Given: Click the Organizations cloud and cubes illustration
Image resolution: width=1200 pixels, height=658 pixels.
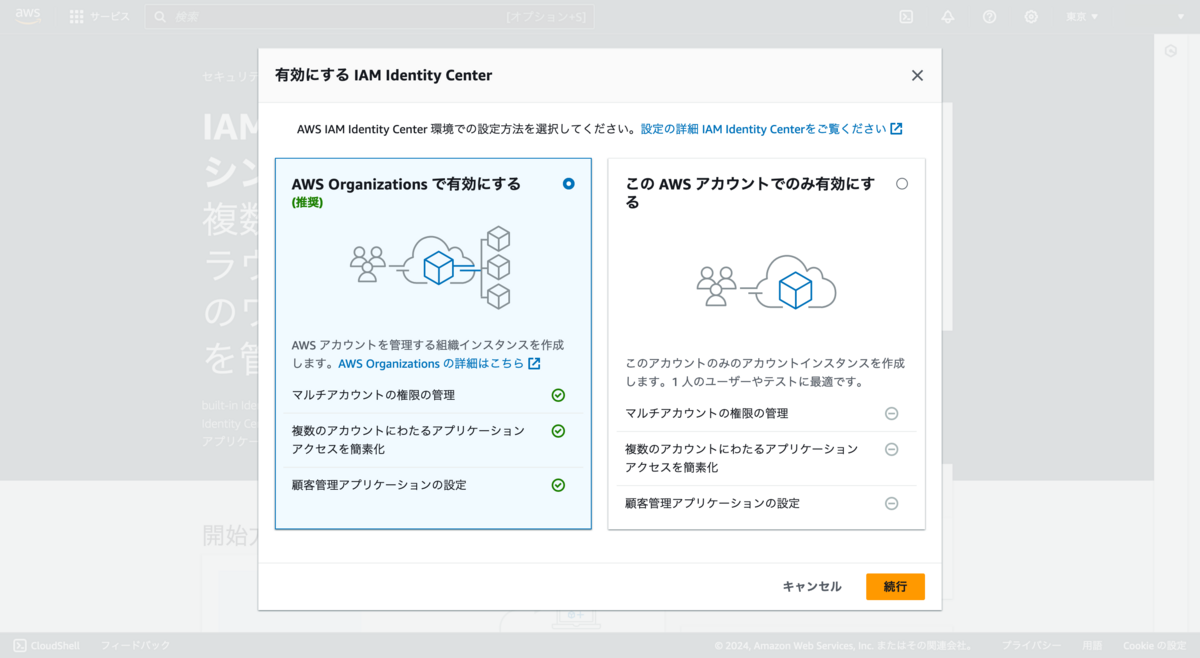Looking at the screenshot, I should click(x=431, y=268).
